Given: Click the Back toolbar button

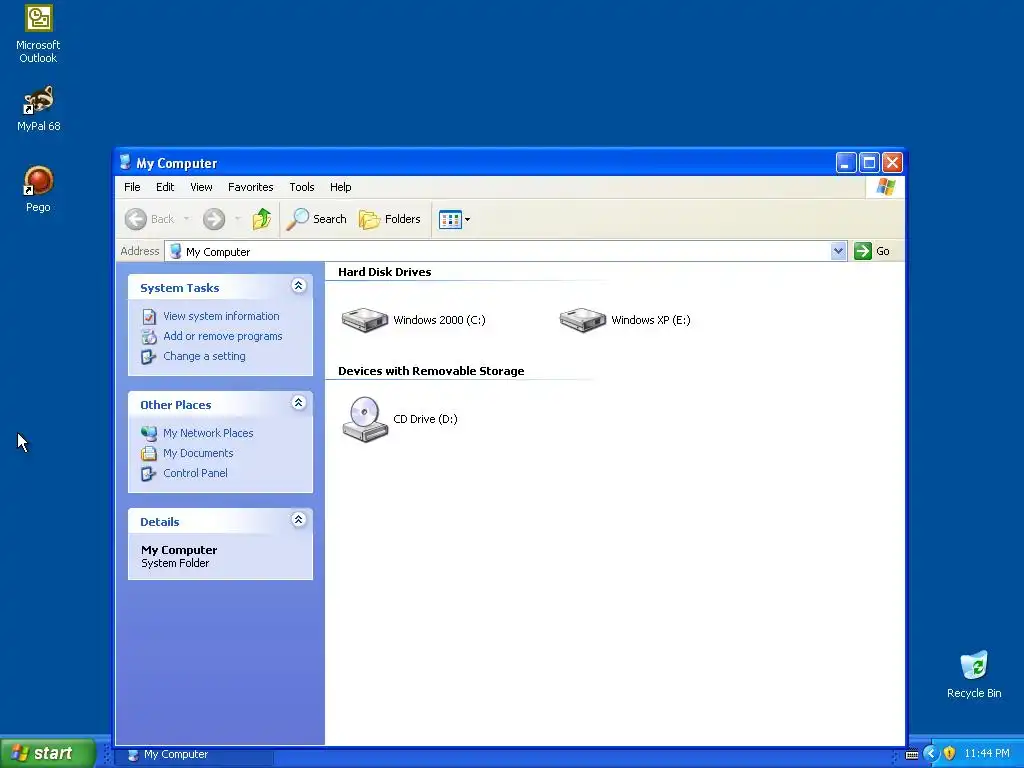Looking at the screenshot, I should coord(150,219).
